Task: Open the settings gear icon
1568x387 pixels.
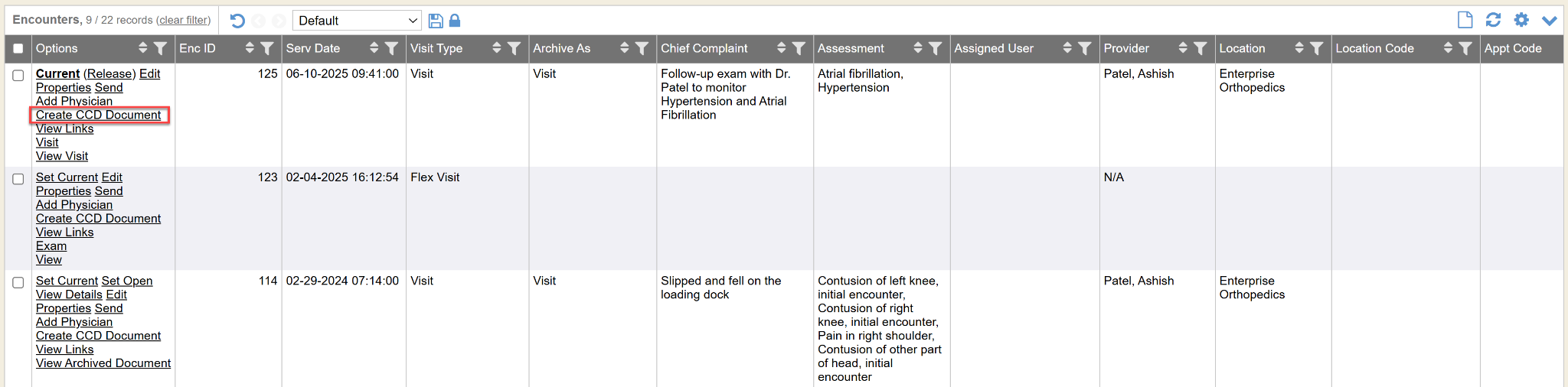Action: [x=1521, y=20]
